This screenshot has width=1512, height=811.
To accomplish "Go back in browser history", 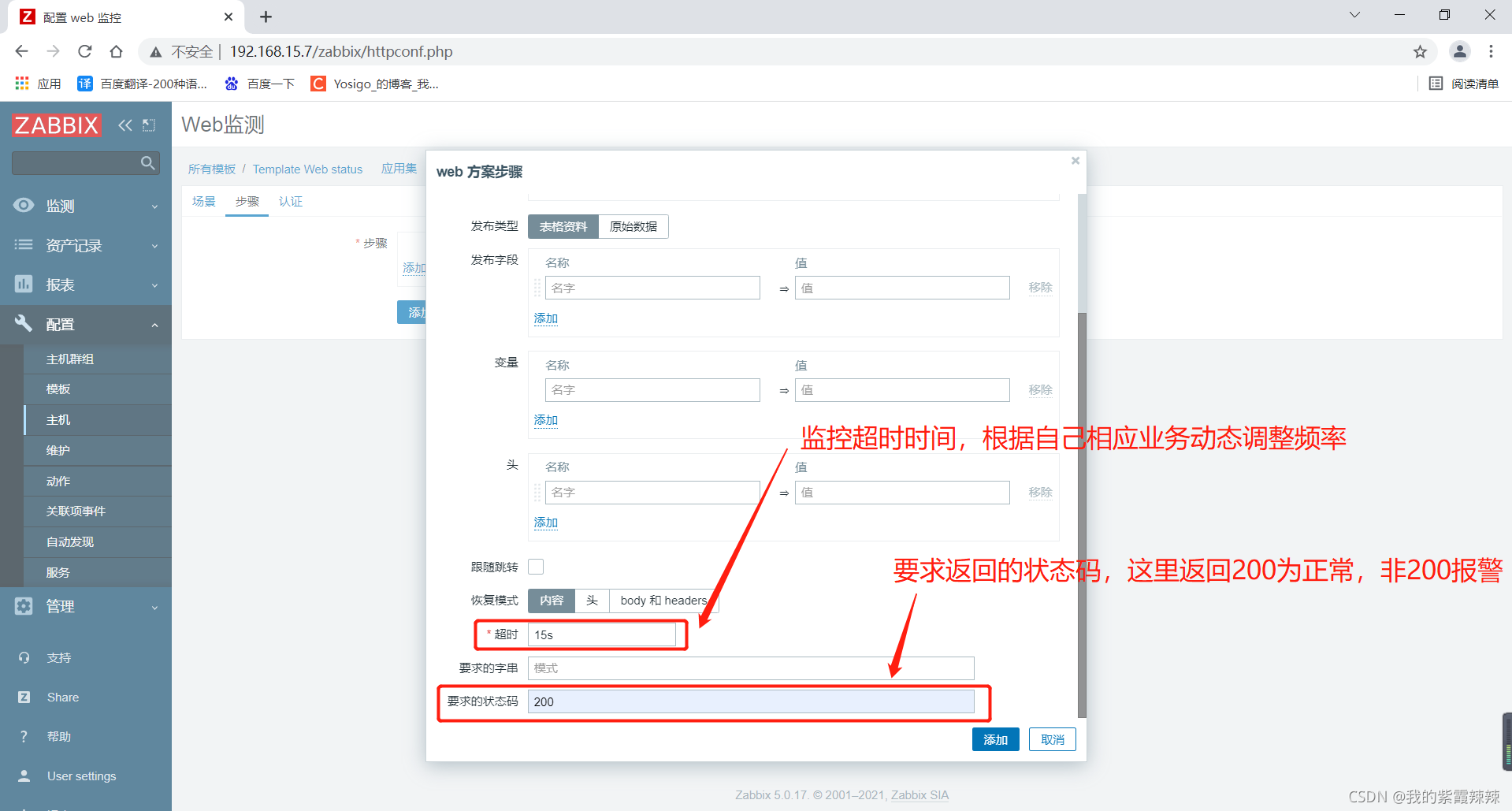I will coord(21,51).
